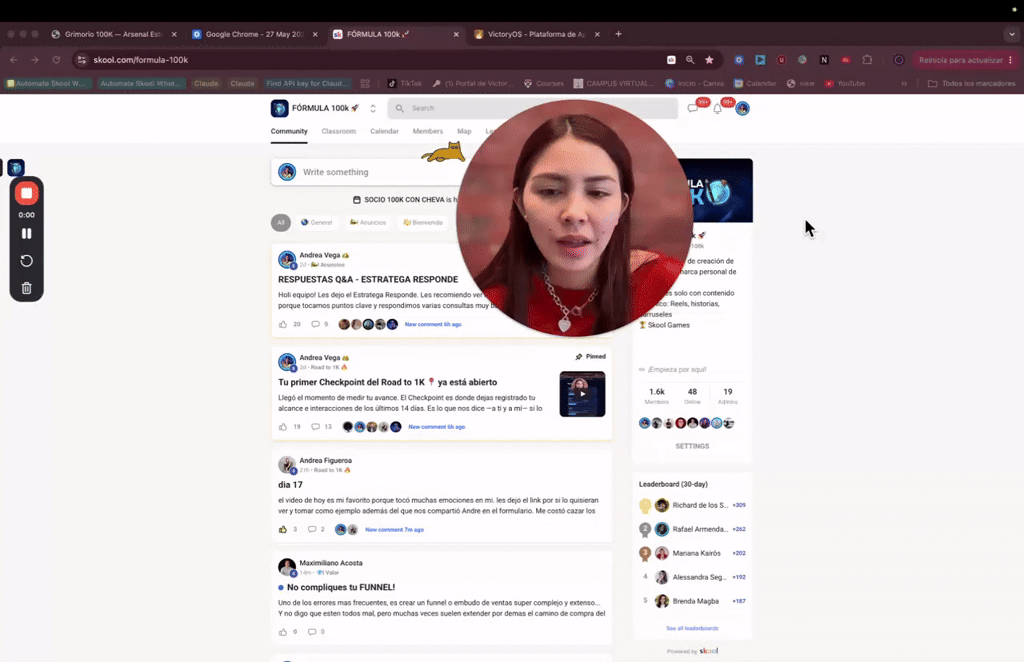The width and height of the screenshot is (1024, 662).
Task: Delete the recording with the trash icon
Action: tap(27, 288)
